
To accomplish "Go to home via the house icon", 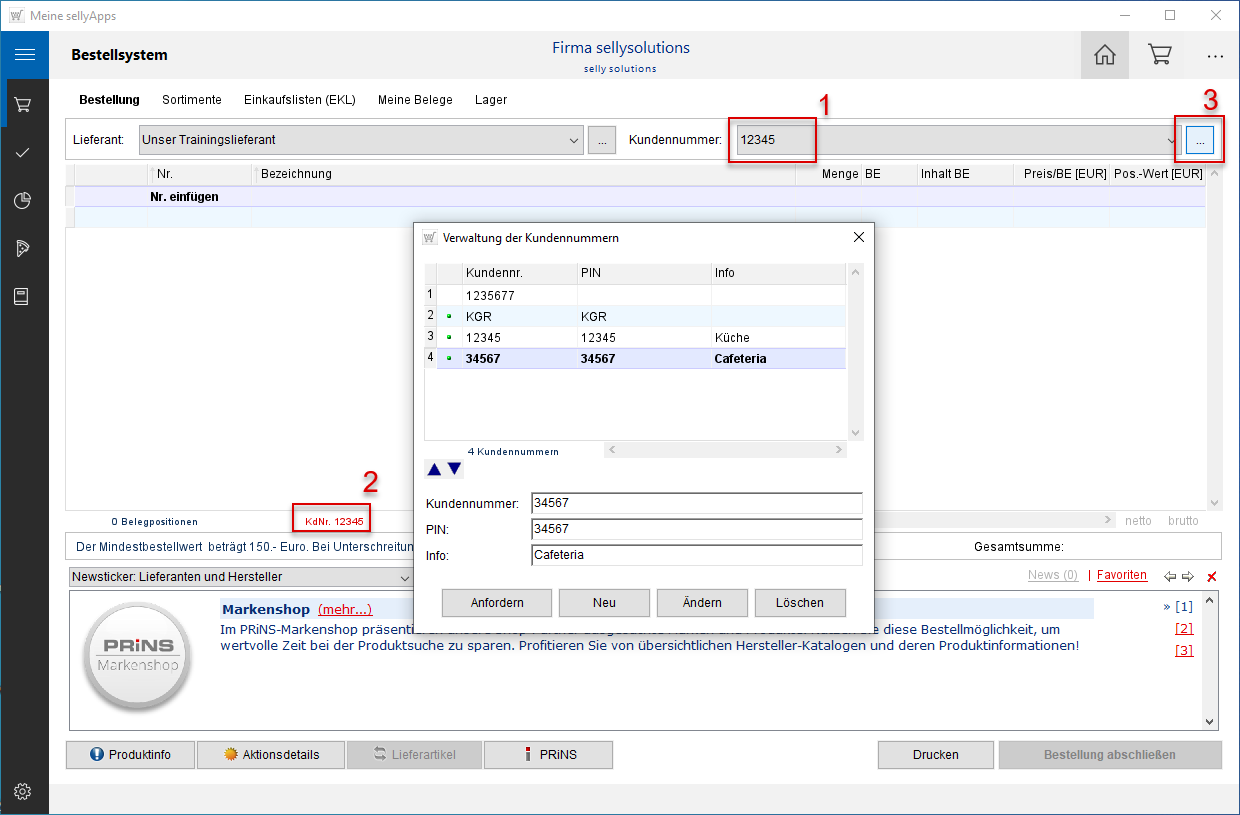I will (1105, 55).
